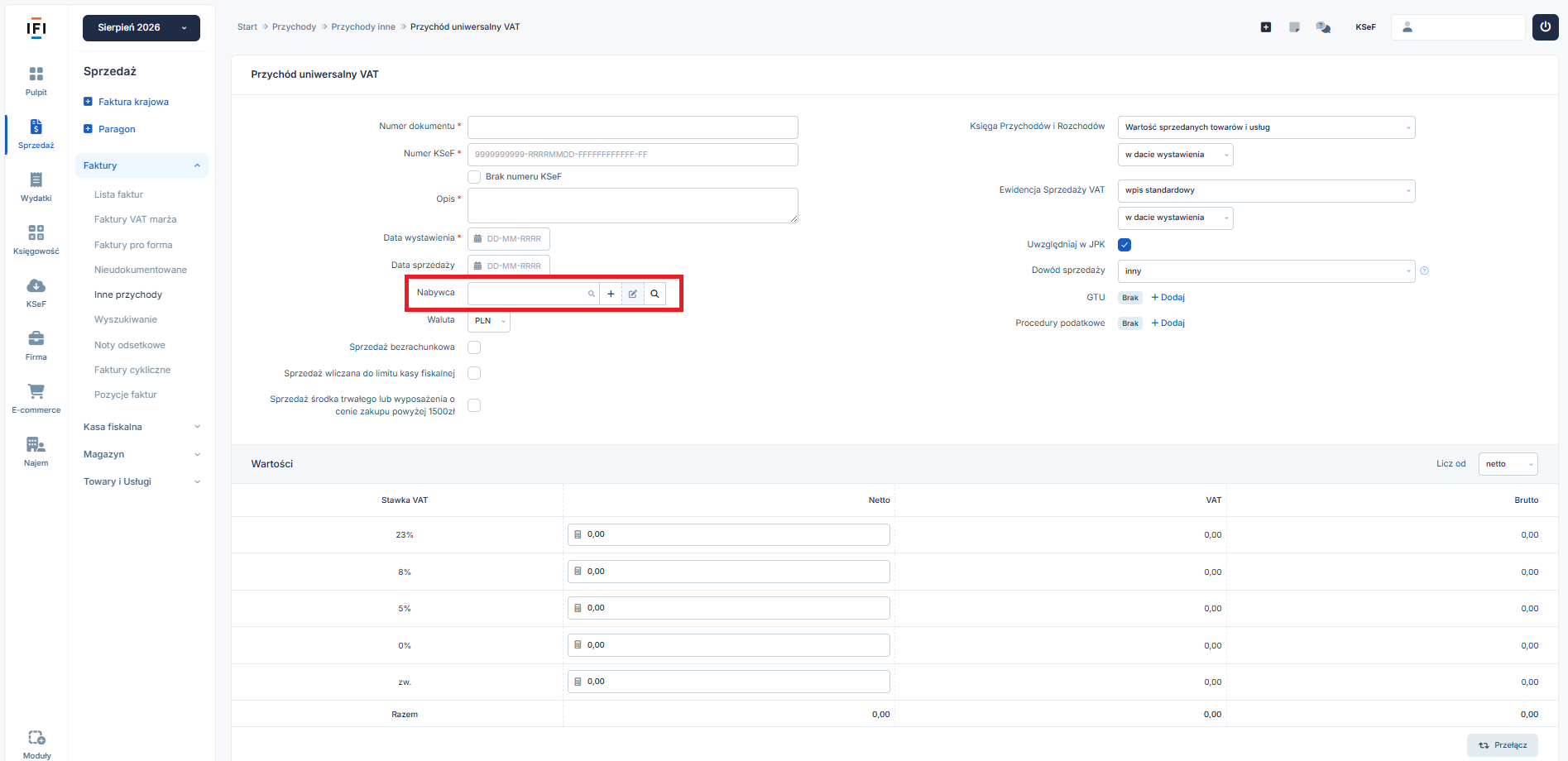
Task: Open Lista faktur menu item
Action: point(118,194)
